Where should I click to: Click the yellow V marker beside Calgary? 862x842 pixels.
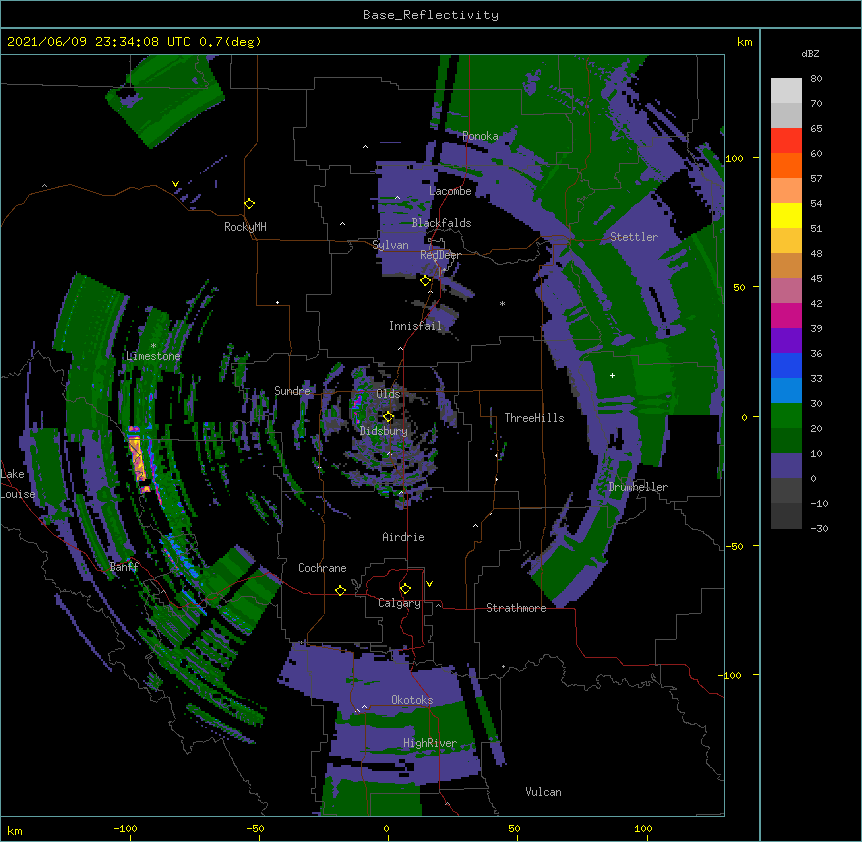429,584
